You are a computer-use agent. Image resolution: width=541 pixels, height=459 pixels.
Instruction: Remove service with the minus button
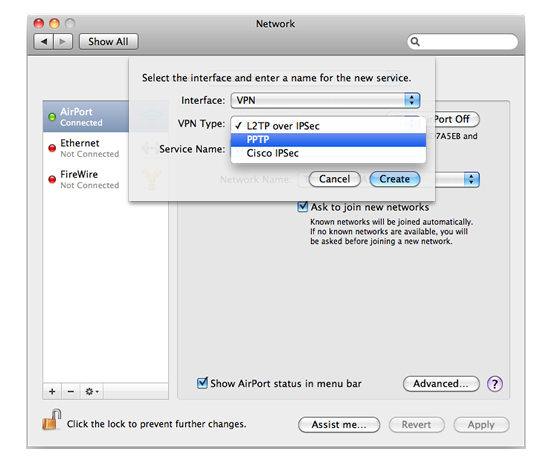coord(71,391)
